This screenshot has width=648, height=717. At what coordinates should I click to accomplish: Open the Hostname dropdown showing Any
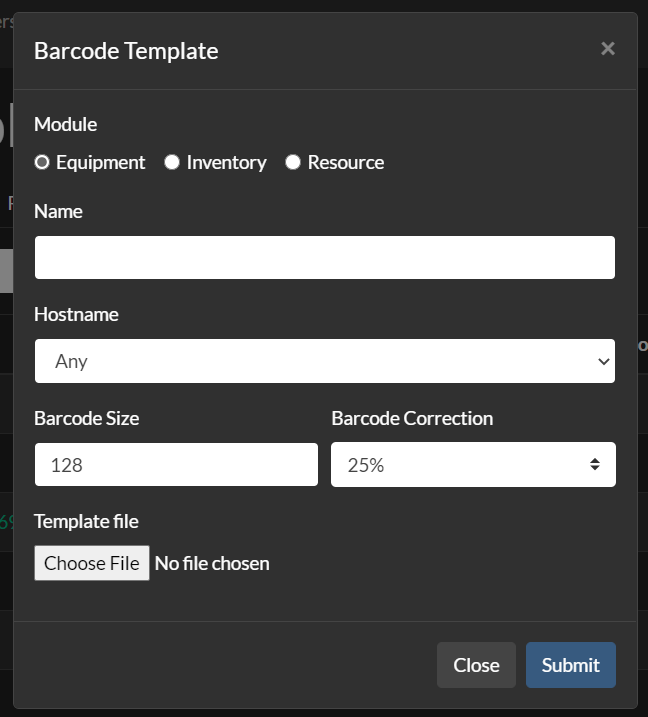[325, 361]
